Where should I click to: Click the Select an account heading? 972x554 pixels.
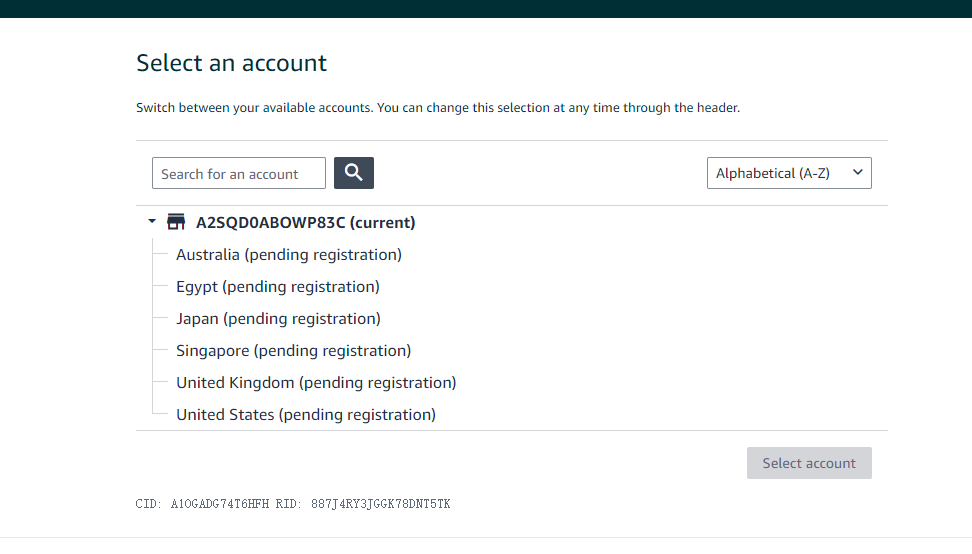point(231,63)
